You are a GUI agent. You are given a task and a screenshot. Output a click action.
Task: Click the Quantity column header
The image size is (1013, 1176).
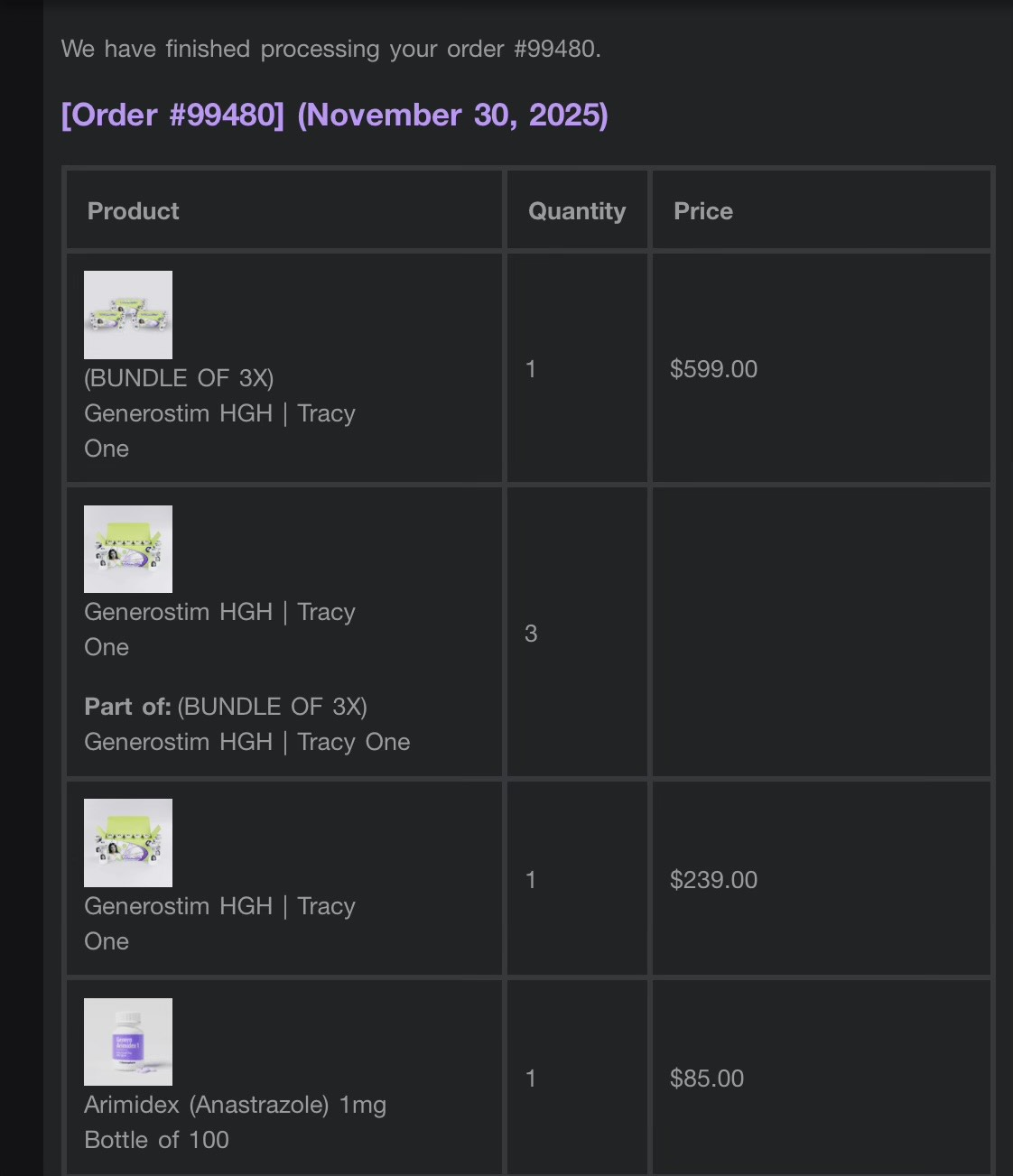pyautogui.click(x=577, y=211)
